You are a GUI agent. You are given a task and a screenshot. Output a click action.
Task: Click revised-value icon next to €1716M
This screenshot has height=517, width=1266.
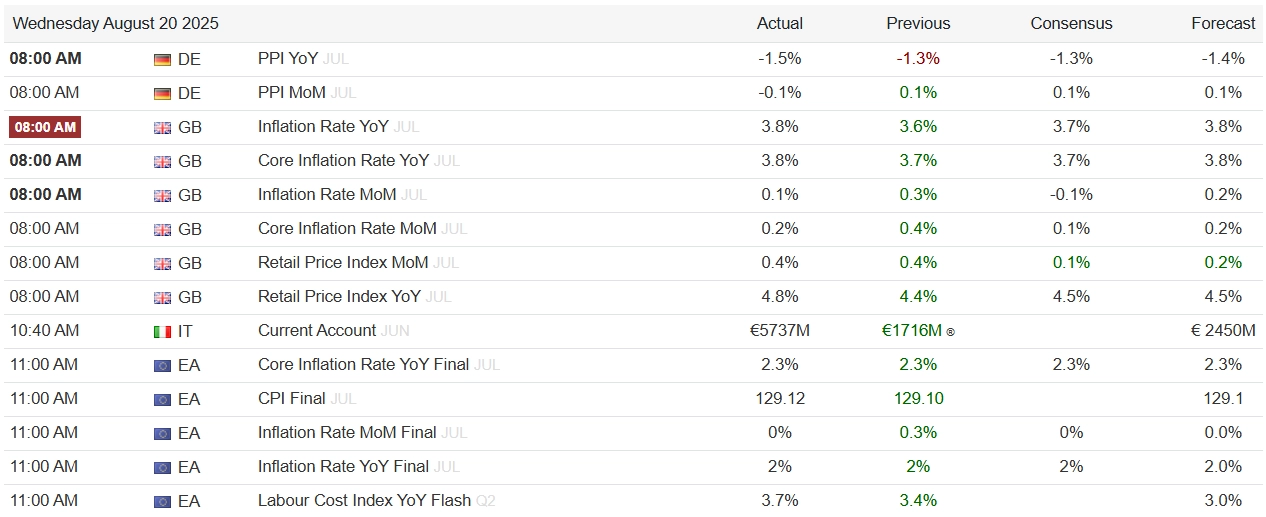point(950,332)
